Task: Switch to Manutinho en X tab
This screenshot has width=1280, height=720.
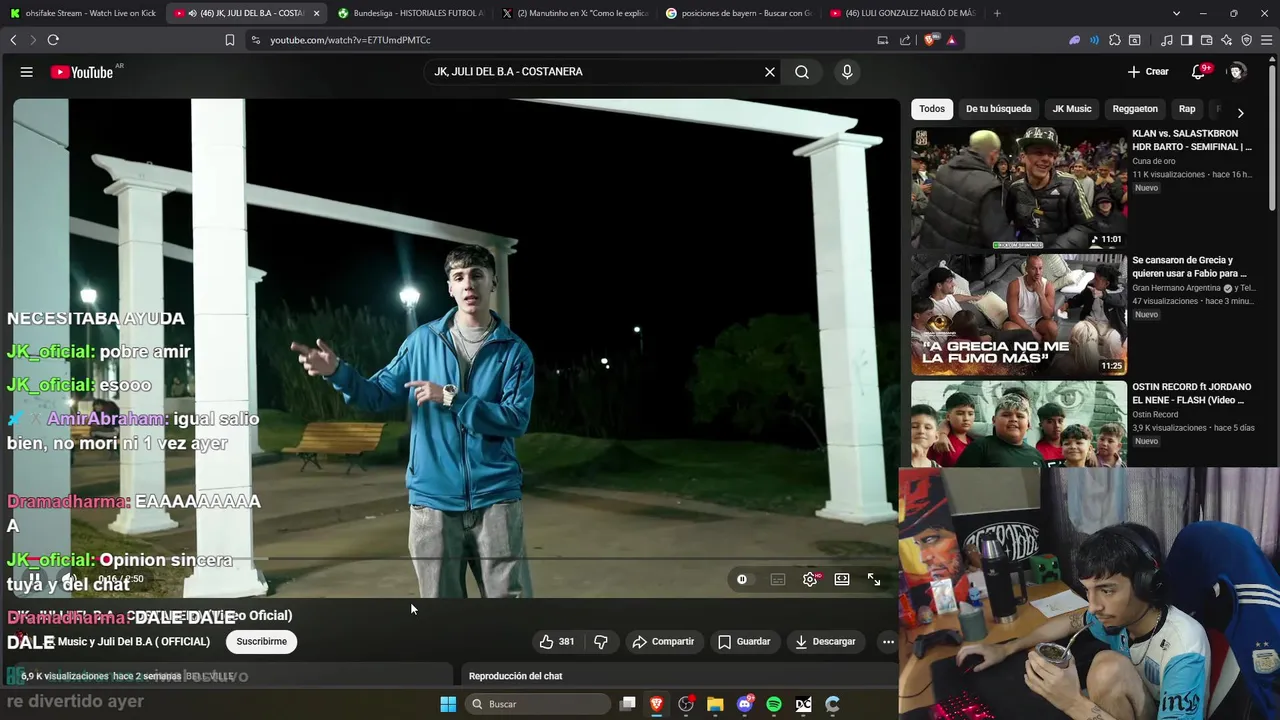Action: (x=575, y=13)
